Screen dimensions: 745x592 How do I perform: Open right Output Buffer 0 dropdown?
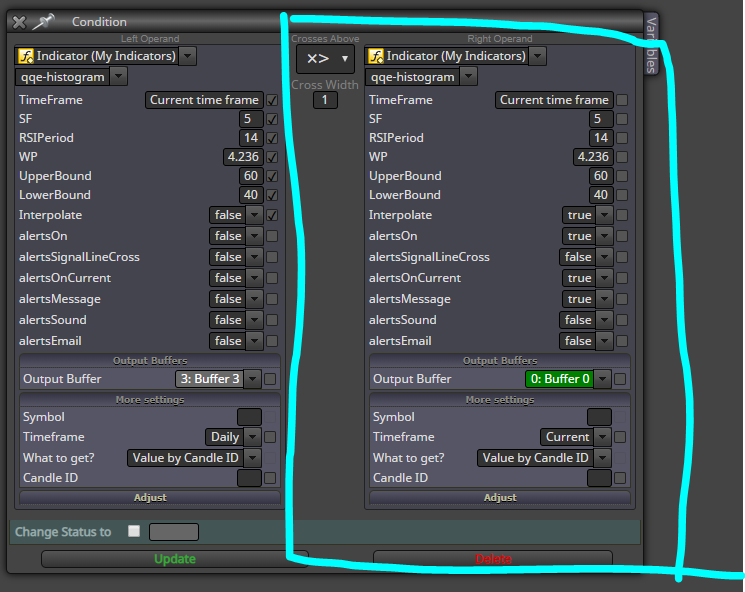(x=602, y=379)
